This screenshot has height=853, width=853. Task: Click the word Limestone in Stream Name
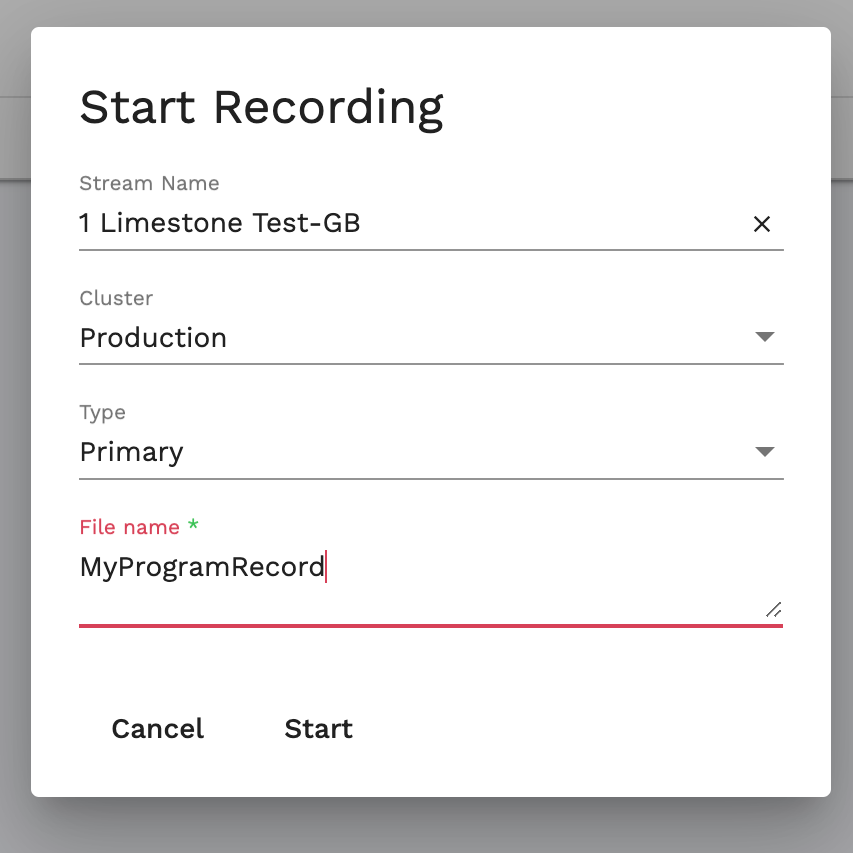click(x=171, y=223)
